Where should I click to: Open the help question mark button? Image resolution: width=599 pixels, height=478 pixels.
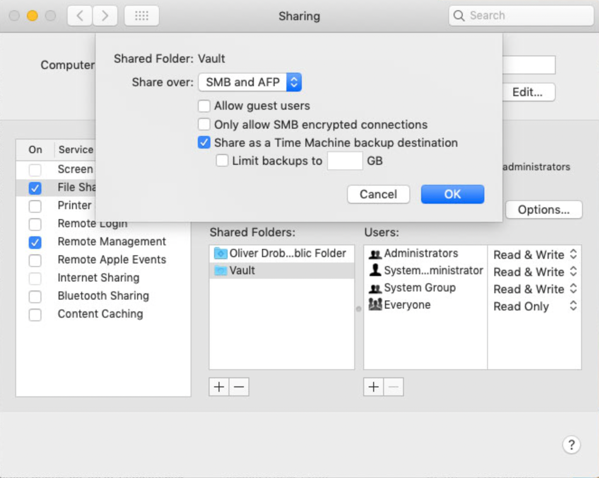point(571,445)
